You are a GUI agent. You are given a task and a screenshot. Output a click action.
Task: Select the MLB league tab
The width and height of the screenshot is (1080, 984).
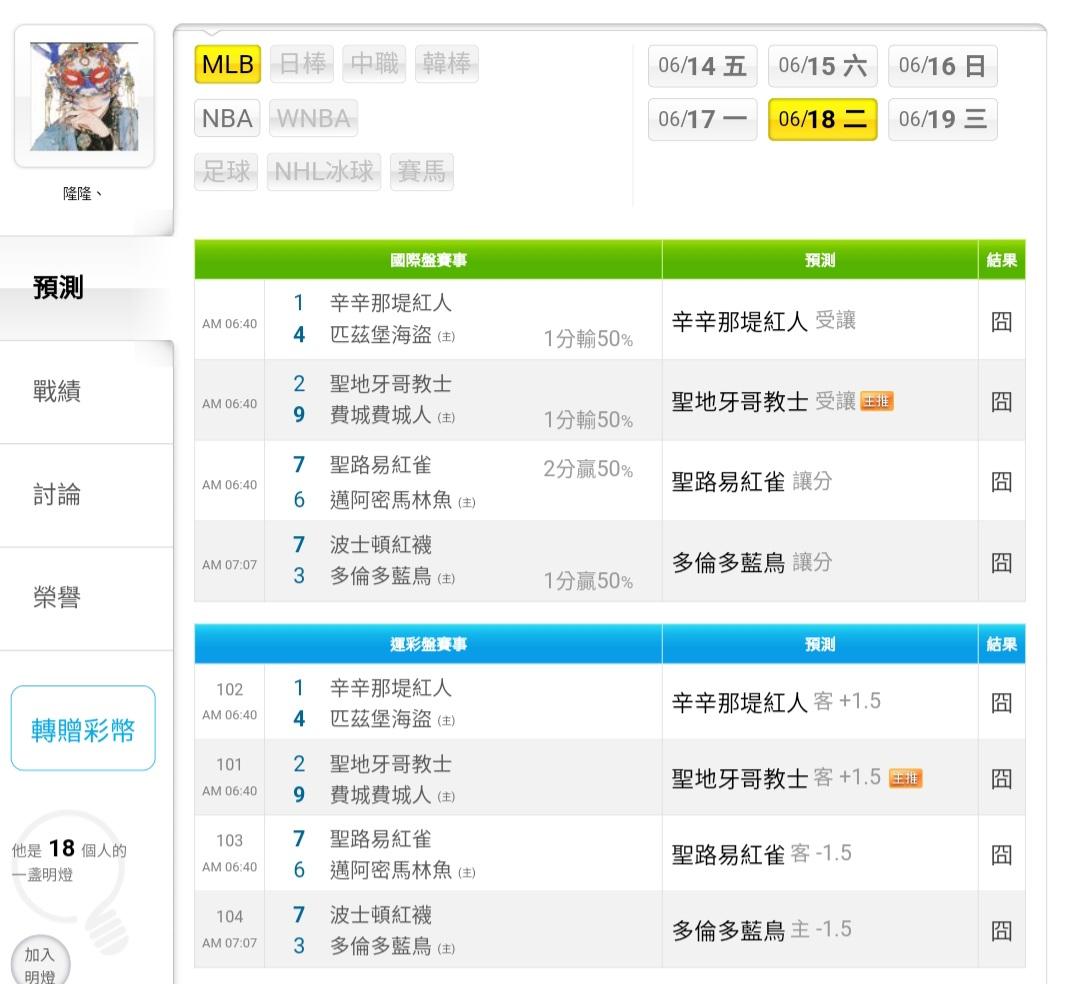[228, 64]
